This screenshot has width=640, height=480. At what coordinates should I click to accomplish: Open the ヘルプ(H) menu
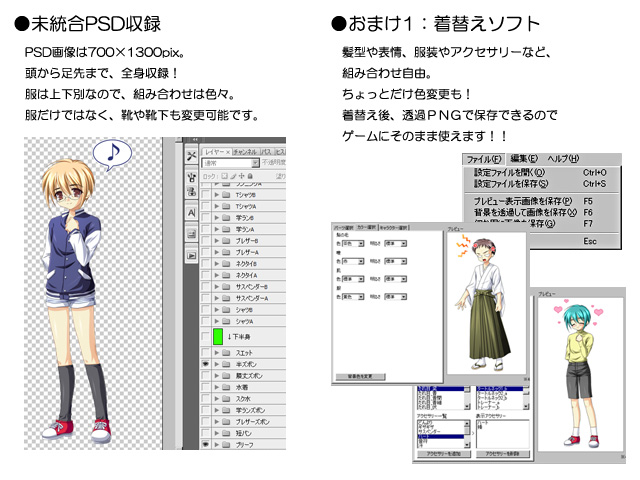(x=563, y=158)
